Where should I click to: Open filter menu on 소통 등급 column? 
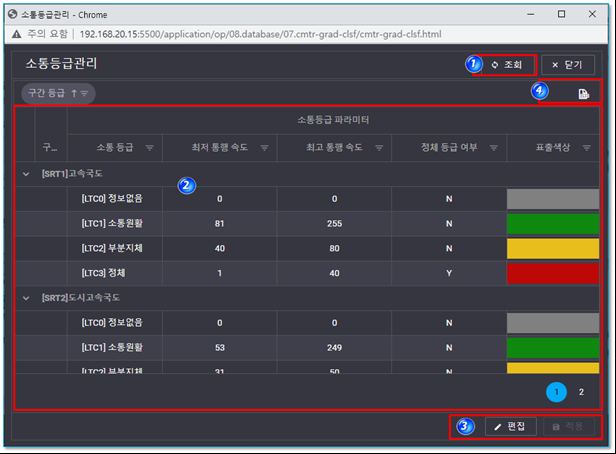coord(149,148)
